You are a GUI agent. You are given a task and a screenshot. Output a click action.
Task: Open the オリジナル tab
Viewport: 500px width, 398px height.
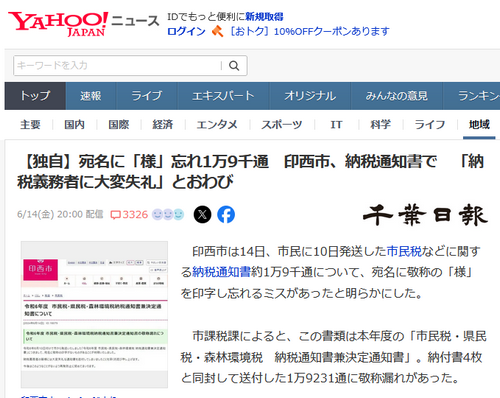coord(310,96)
